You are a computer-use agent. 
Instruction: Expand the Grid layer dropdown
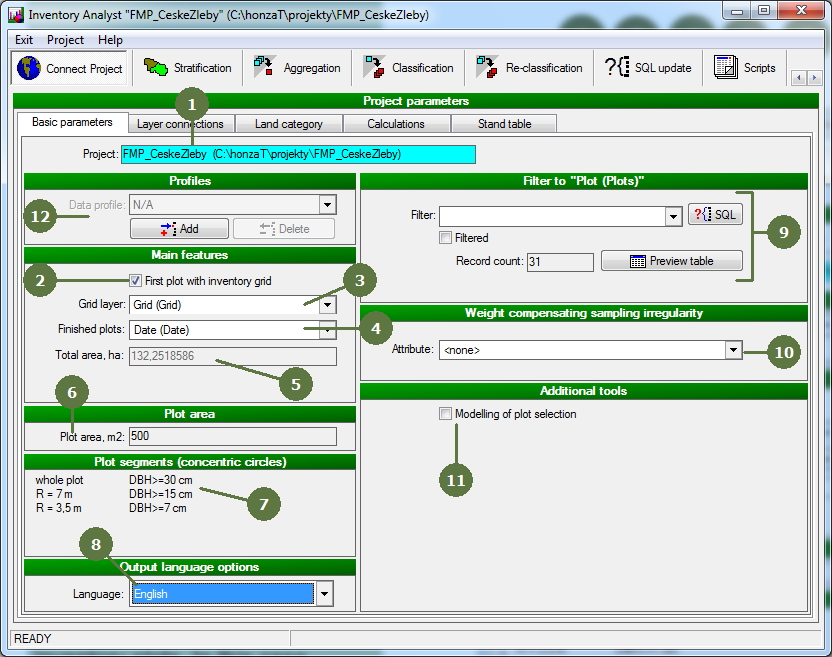327,304
